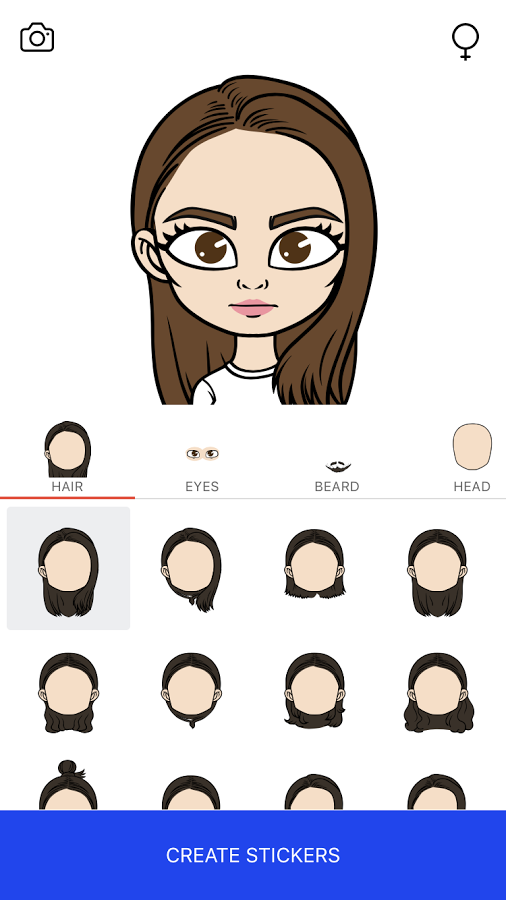Screen dimensions: 506x900
Task: Open the HEAD category tab
Action: click(x=472, y=457)
